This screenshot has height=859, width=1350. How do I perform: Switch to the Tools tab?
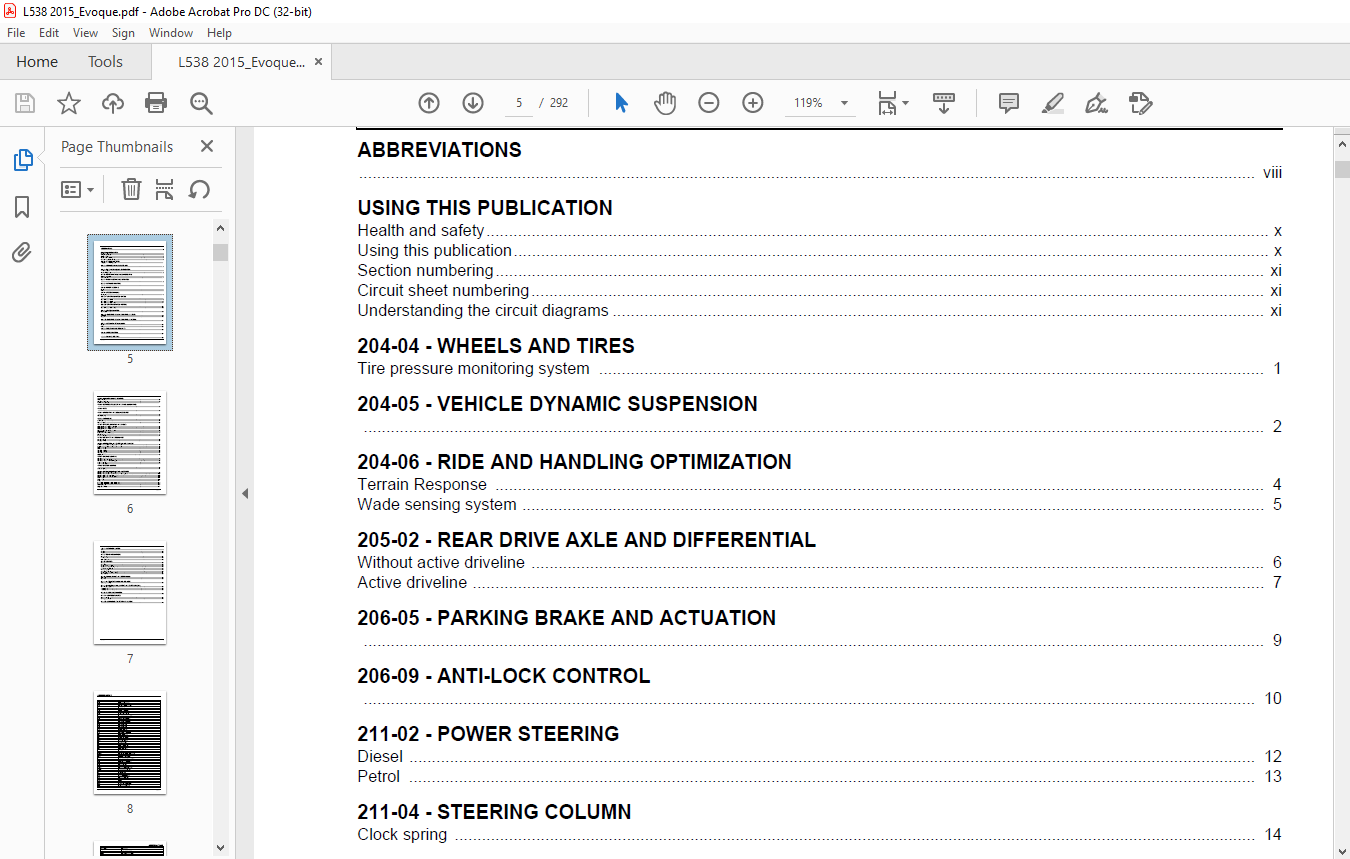105,62
